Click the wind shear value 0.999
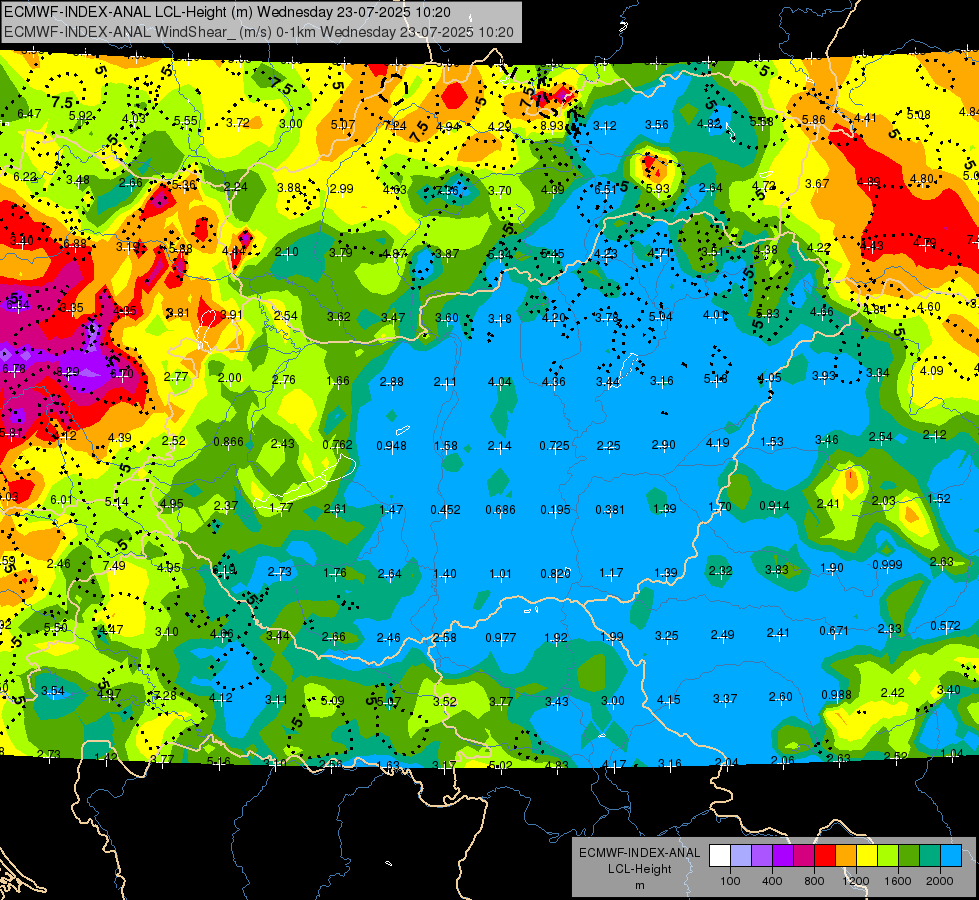979x900 pixels. tap(887, 565)
